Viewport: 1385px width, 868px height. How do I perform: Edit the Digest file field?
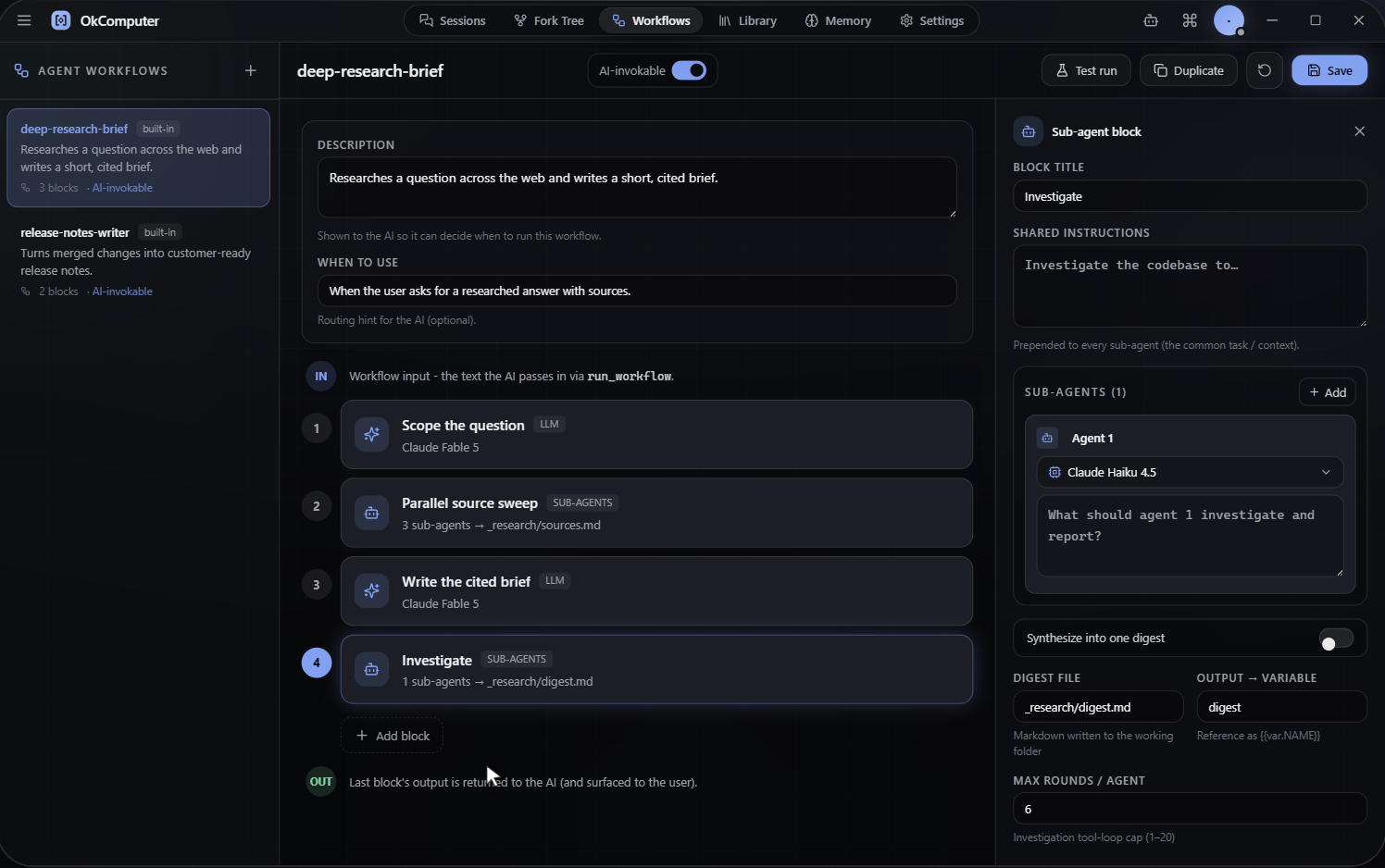point(1098,707)
